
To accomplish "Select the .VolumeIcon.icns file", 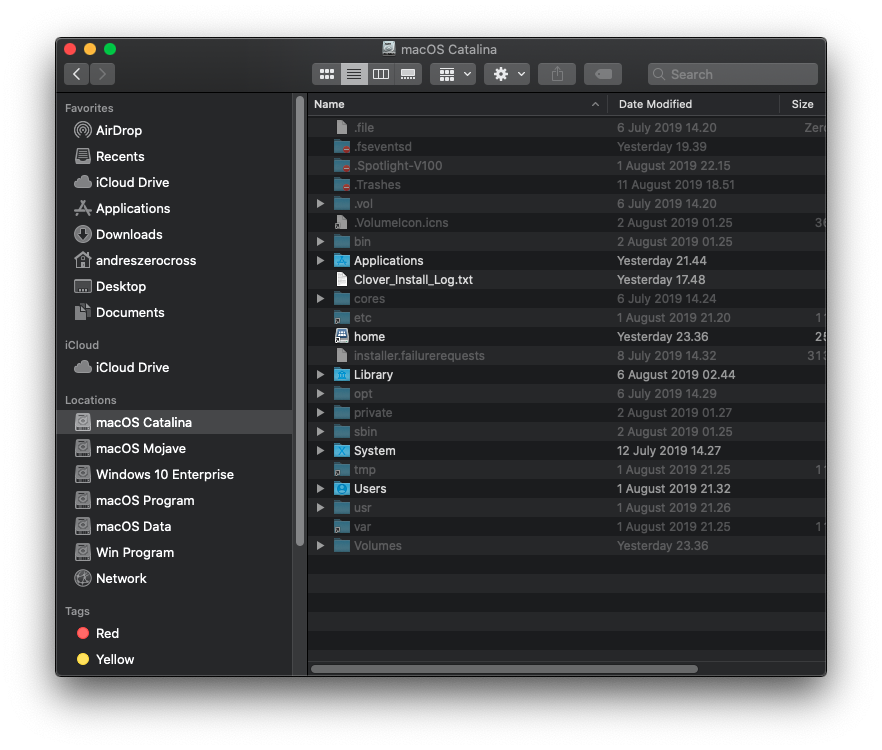I will coord(567,223).
